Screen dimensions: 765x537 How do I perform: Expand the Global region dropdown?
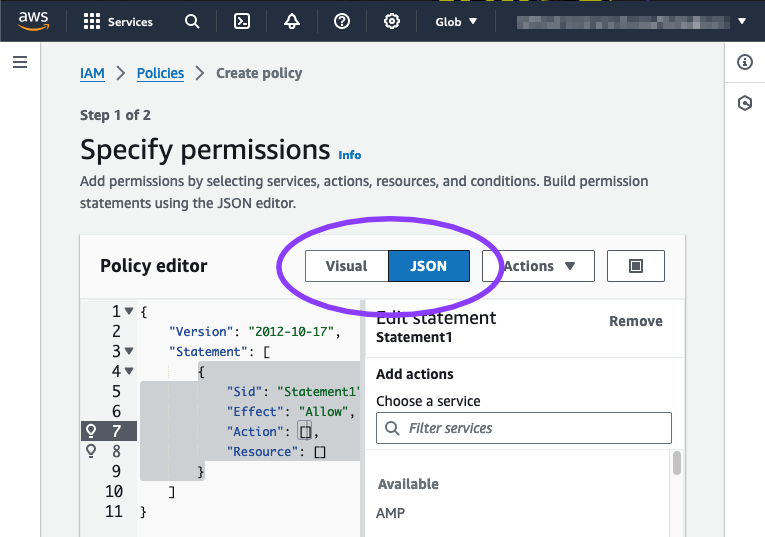(x=456, y=21)
